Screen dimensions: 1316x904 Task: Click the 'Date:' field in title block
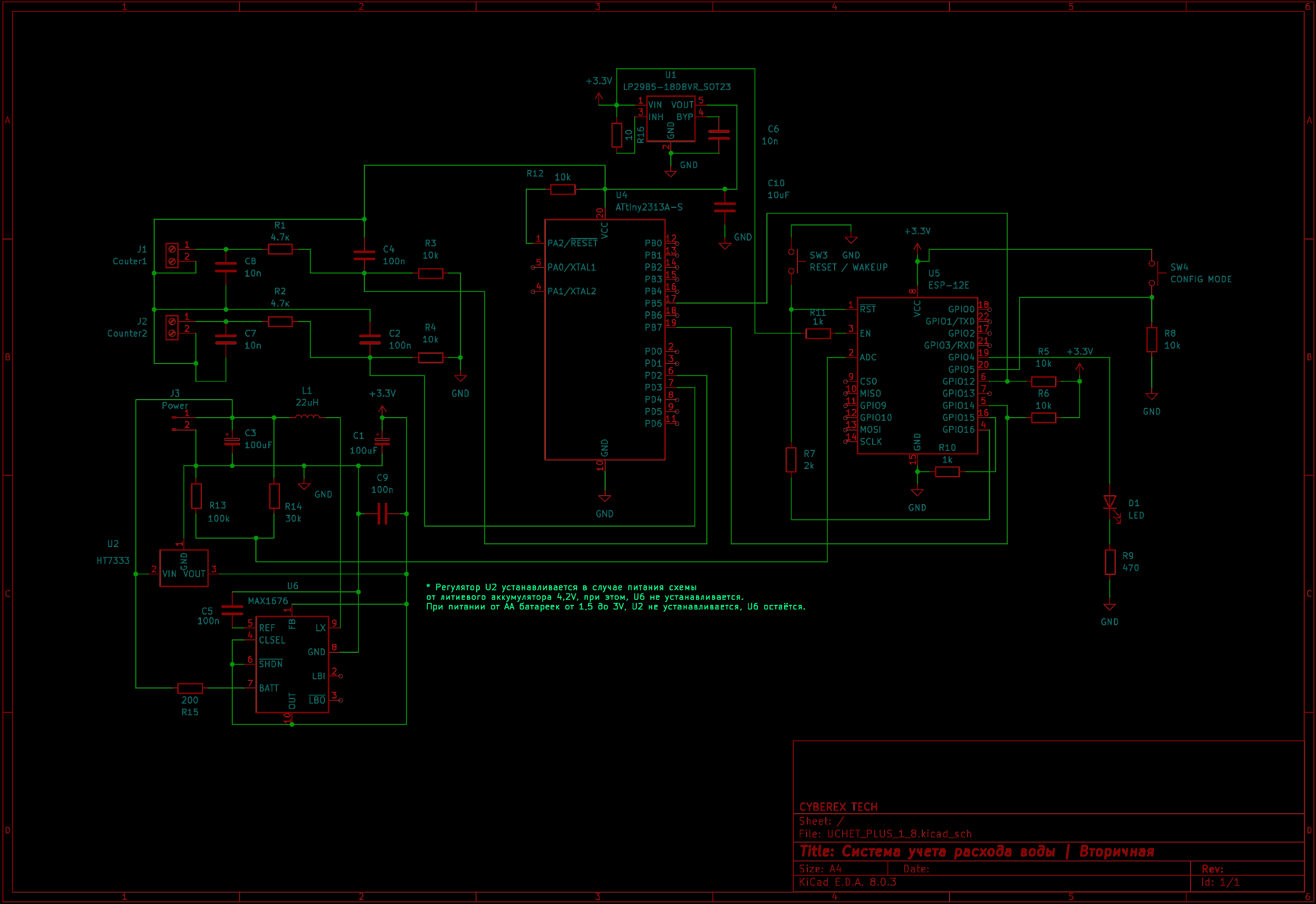click(916, 869)
